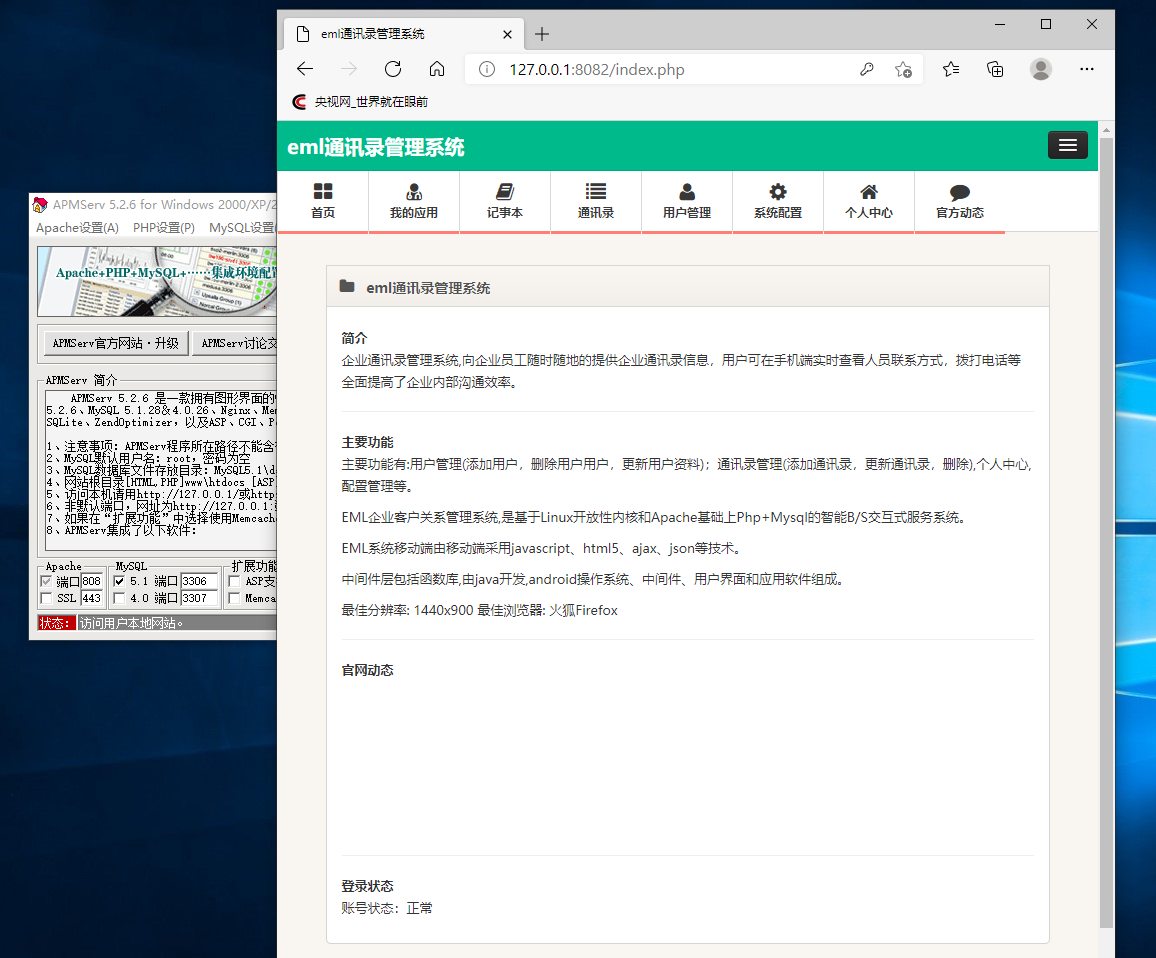The height and width of the screenshot is (958, 1156).
Task: Reload the current browser page
Action: pos(393,69)
